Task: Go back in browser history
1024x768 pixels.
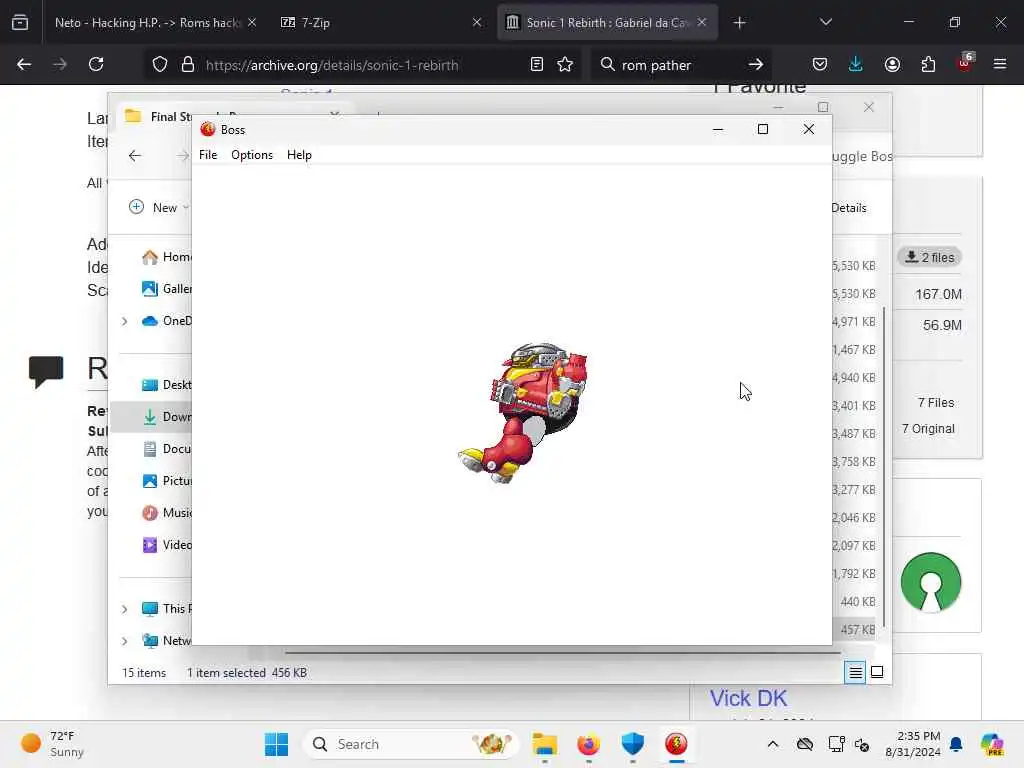Action: click(x=24, y=65)
